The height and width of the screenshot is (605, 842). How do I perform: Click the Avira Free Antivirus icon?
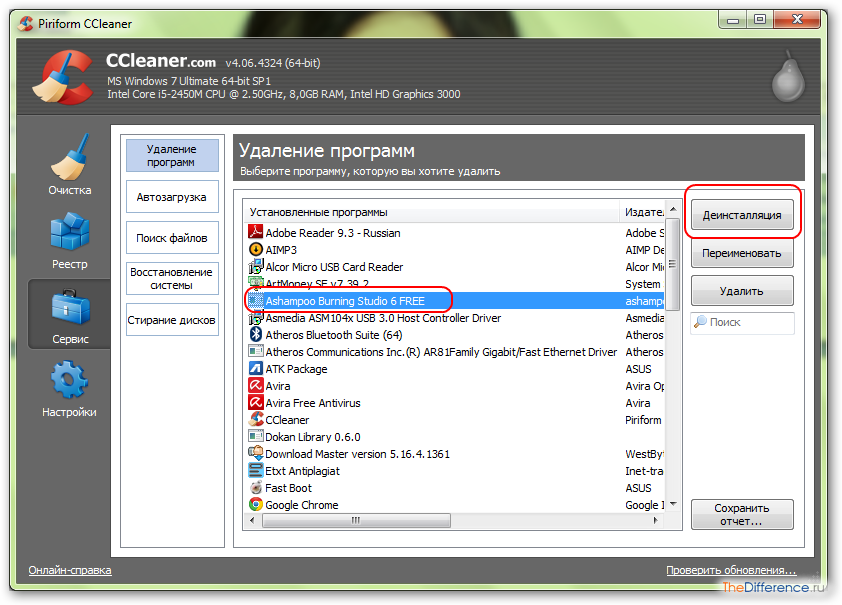point(255,403)
